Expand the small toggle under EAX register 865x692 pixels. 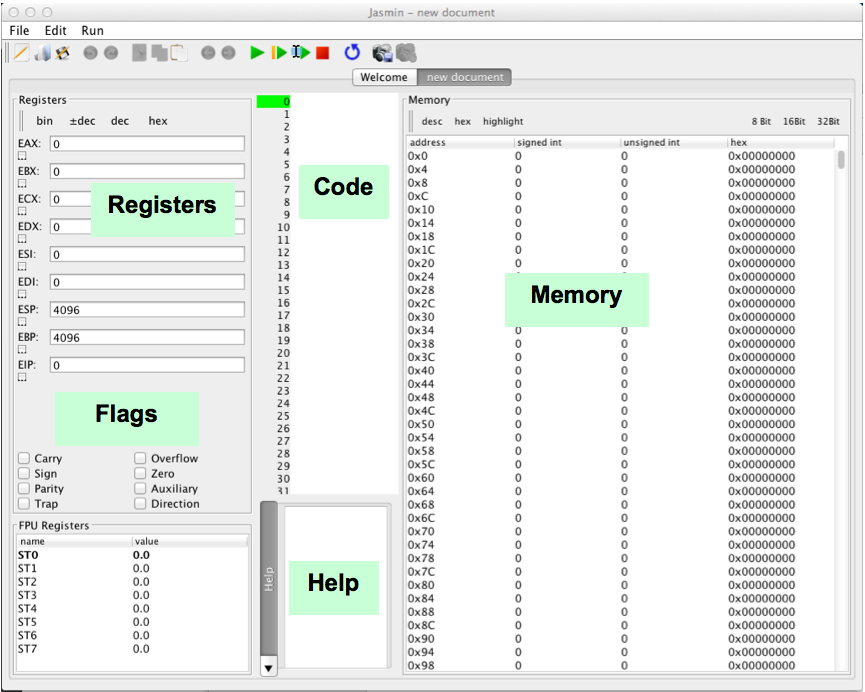(22, 156)
